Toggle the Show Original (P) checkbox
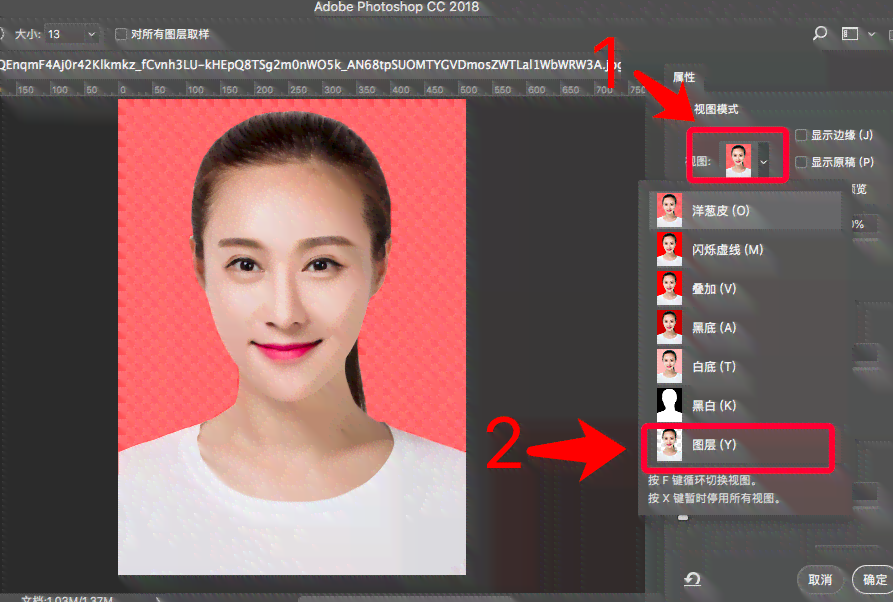This screenshot has height=602, width=893. coord(801,162)
